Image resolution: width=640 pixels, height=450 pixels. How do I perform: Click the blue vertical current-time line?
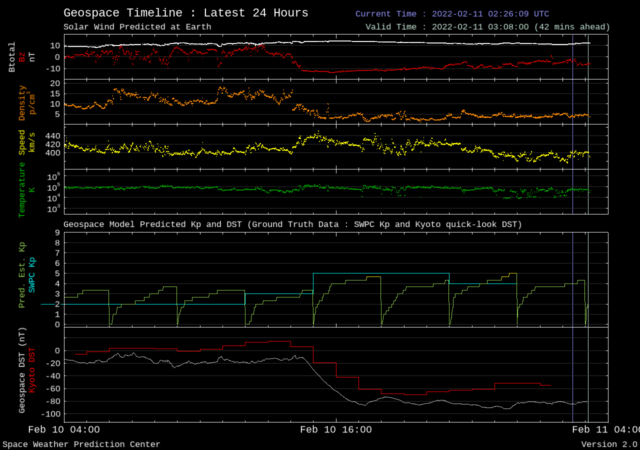[x=572, y=300]
